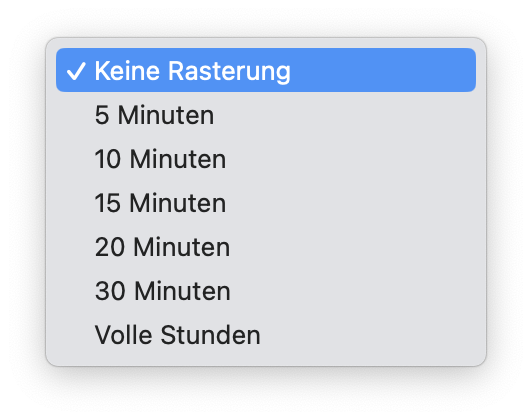Image resolution: width=532 pixels, height=420 pixels.
Task: Set the grid to 5 Minuten
Action: click(x=266, y=115)
